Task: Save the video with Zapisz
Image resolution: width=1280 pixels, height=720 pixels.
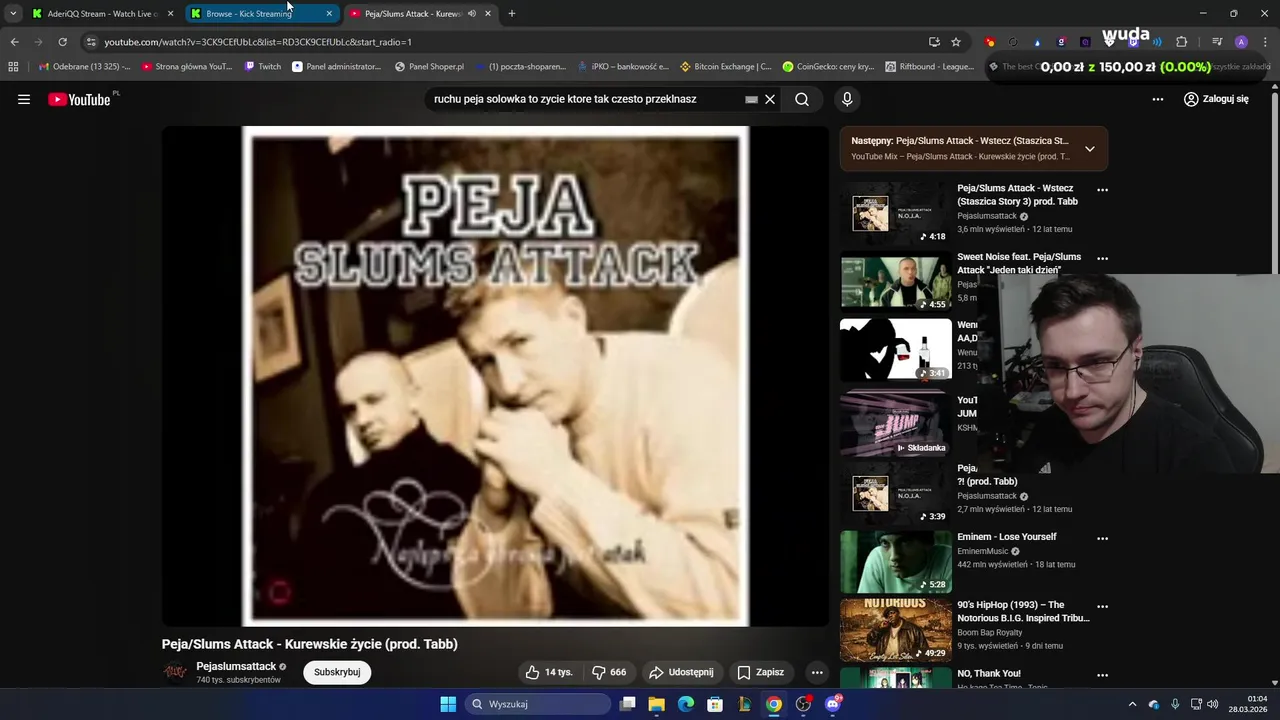Action: tap(761, 672)
